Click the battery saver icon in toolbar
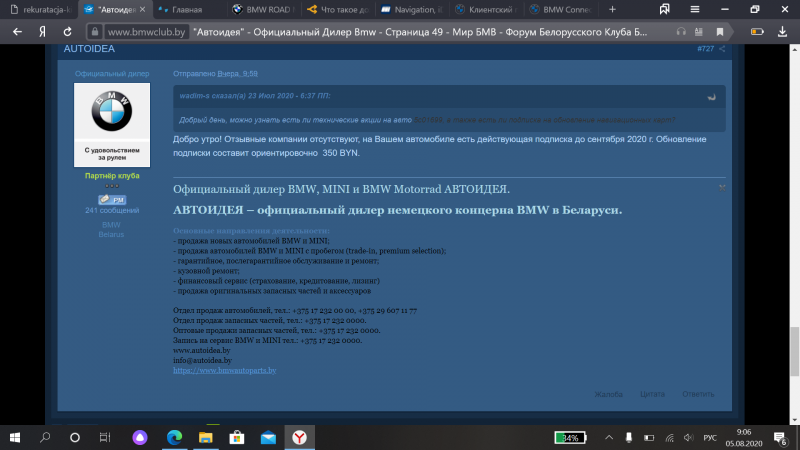The width and height of the screenshot is (800, 450). 757,32
